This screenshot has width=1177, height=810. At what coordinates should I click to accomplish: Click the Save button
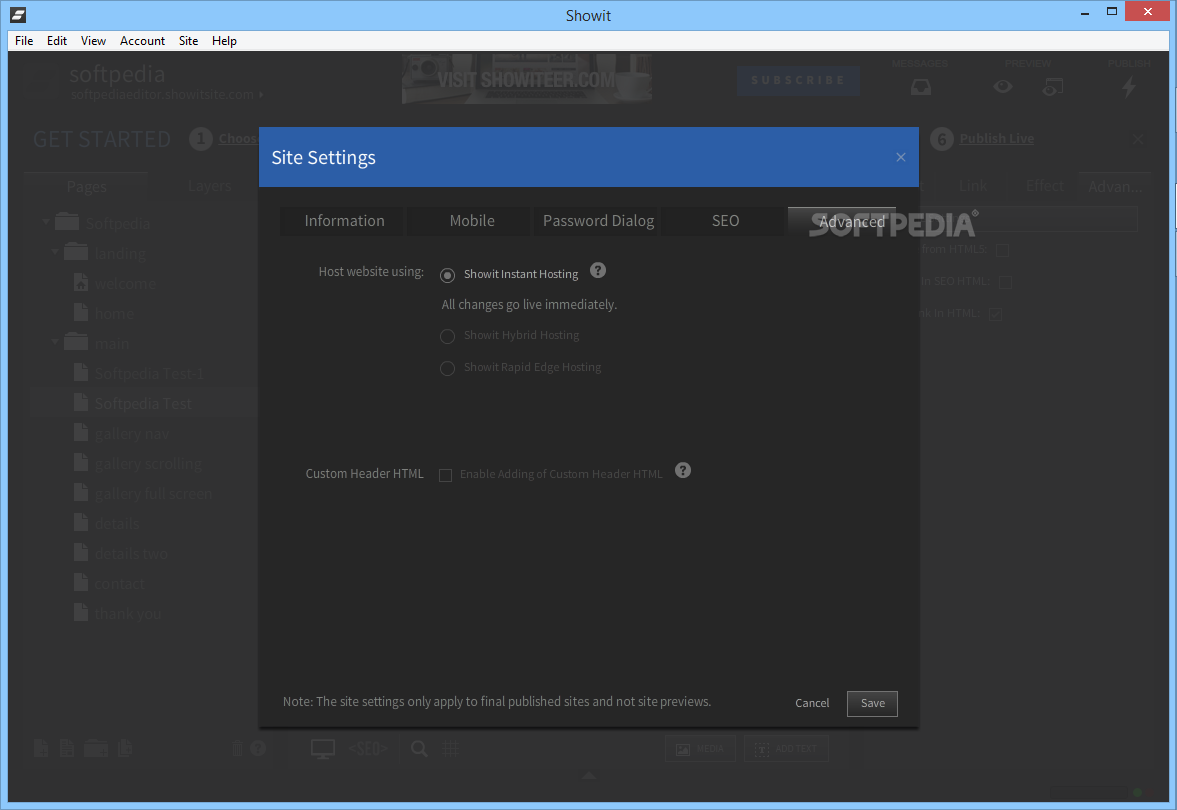point(872,703)
